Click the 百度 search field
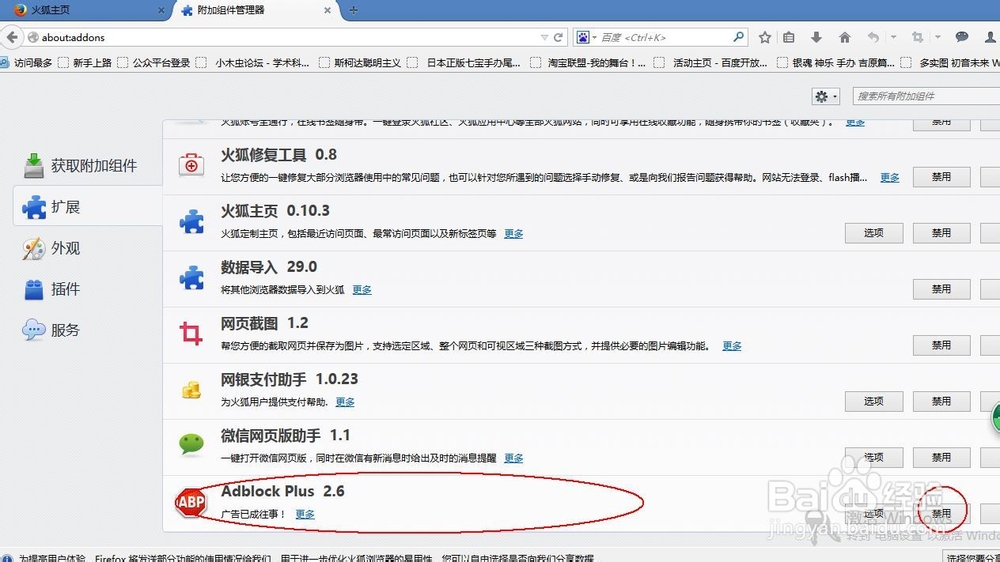 (665, 38)
